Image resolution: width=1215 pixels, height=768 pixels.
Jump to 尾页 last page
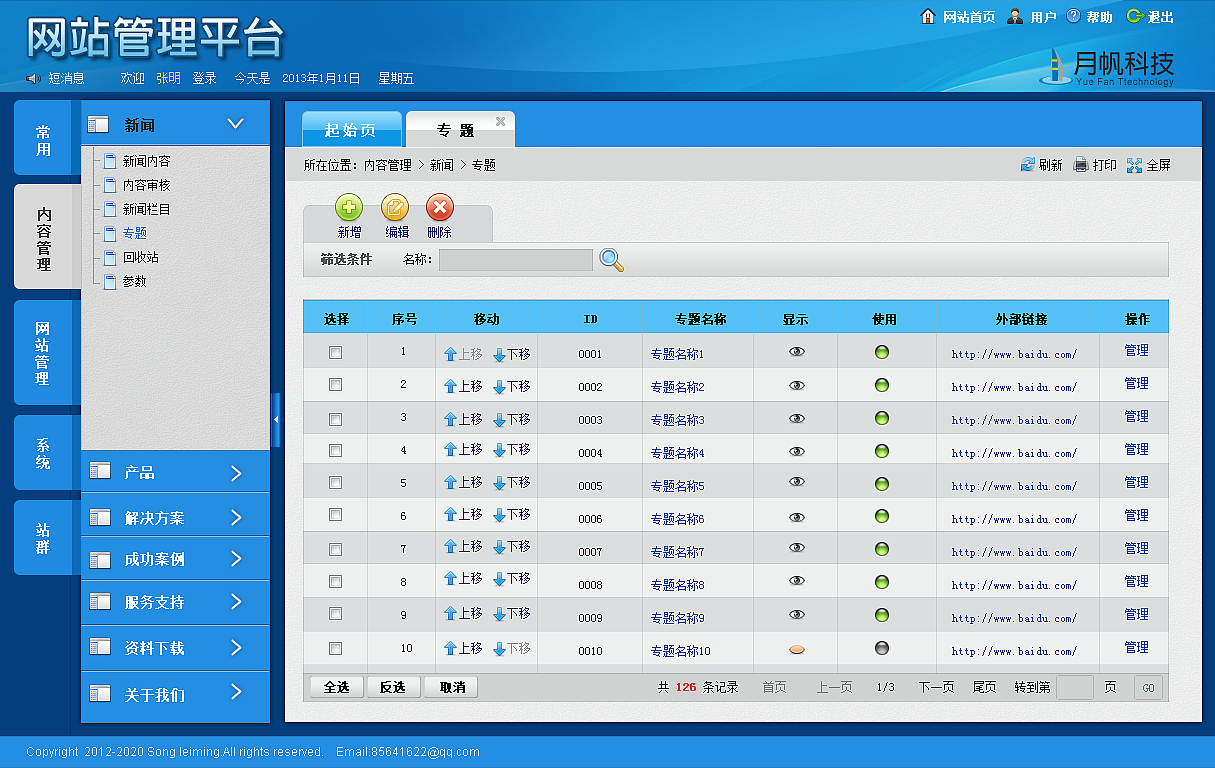coord(984,687)
